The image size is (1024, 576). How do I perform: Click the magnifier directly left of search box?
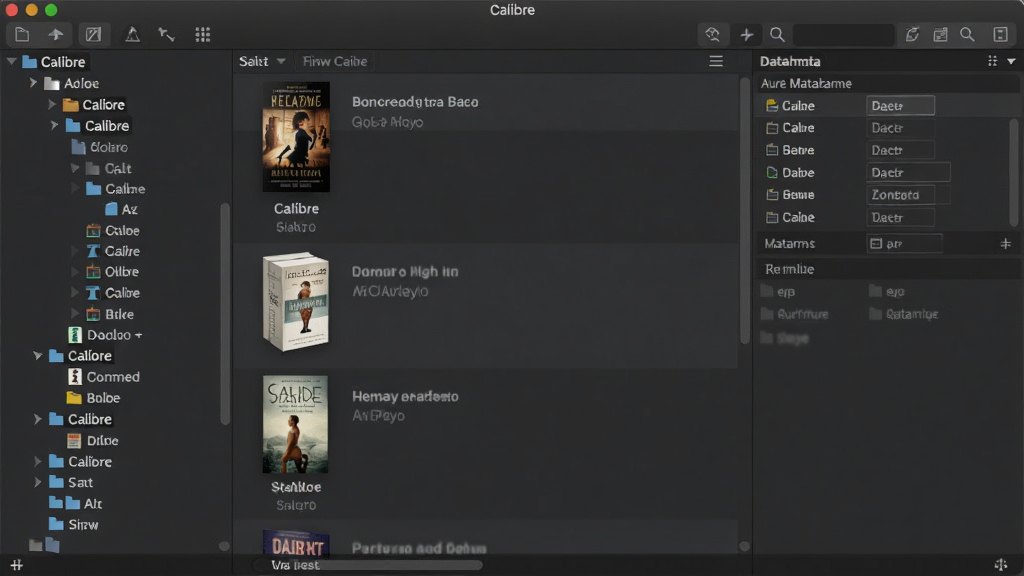click(x=776, y=35)
